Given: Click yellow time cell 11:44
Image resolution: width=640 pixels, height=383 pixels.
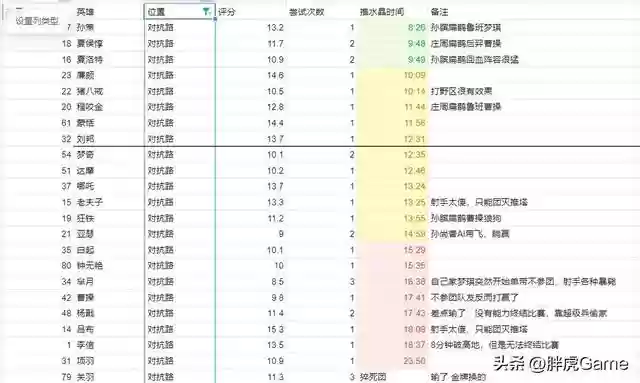Looking at the screenshot, I should point(414,107).
